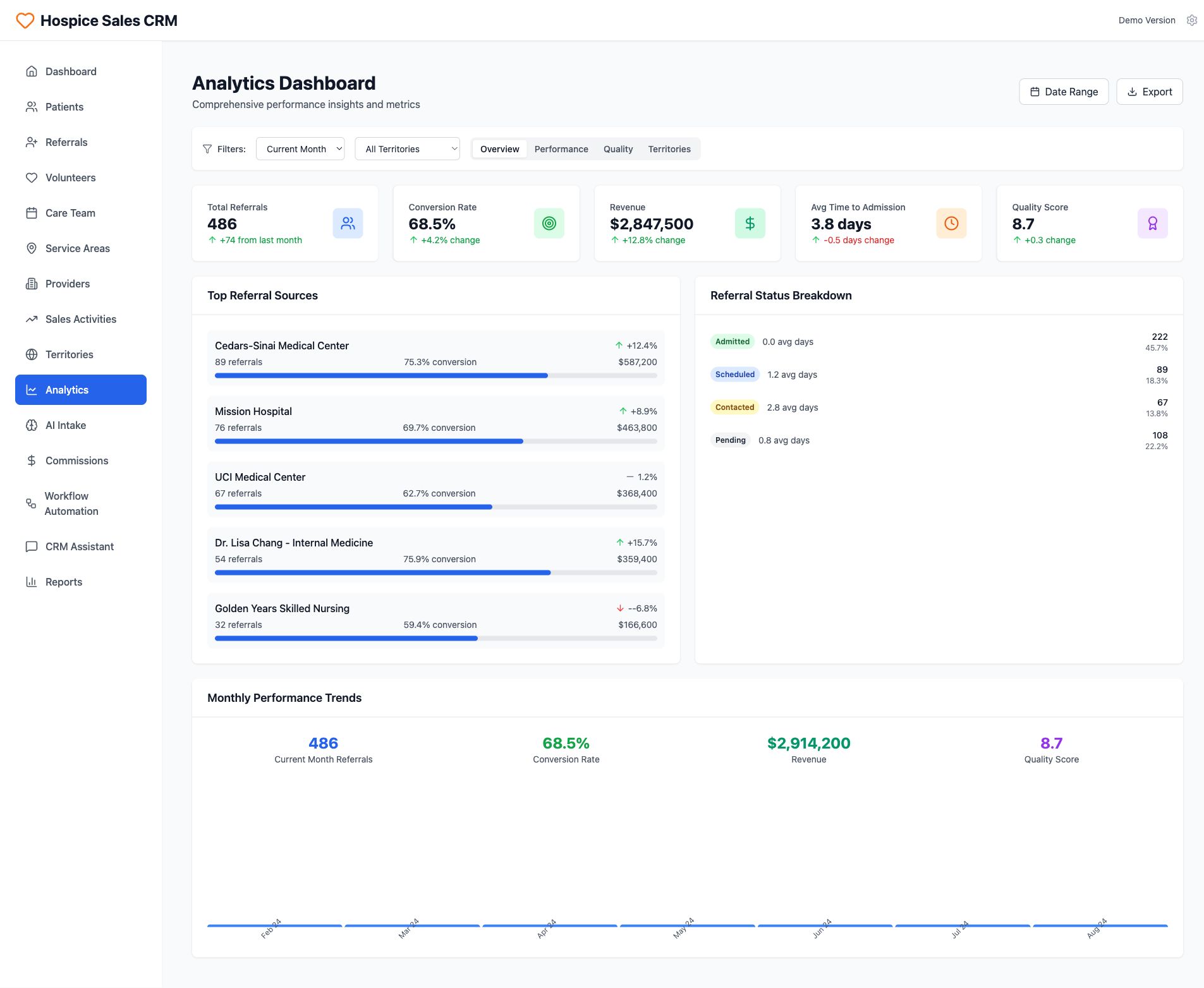Viewport: 1204px width, 988px height.
Task: Click the Avg Time clock icon
Action: [x=951, y=223]
